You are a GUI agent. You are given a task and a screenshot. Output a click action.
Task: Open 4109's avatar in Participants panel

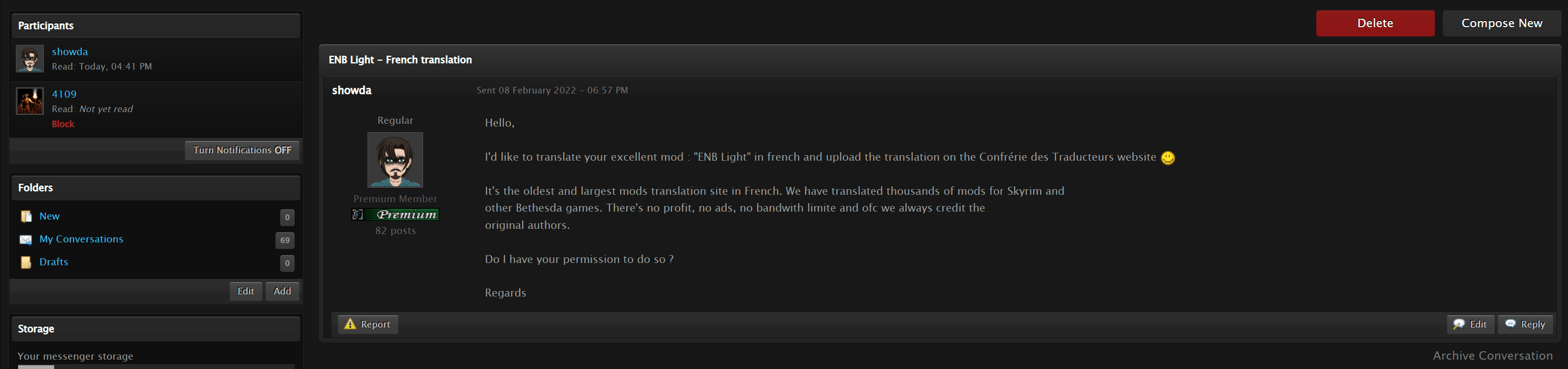30,101
